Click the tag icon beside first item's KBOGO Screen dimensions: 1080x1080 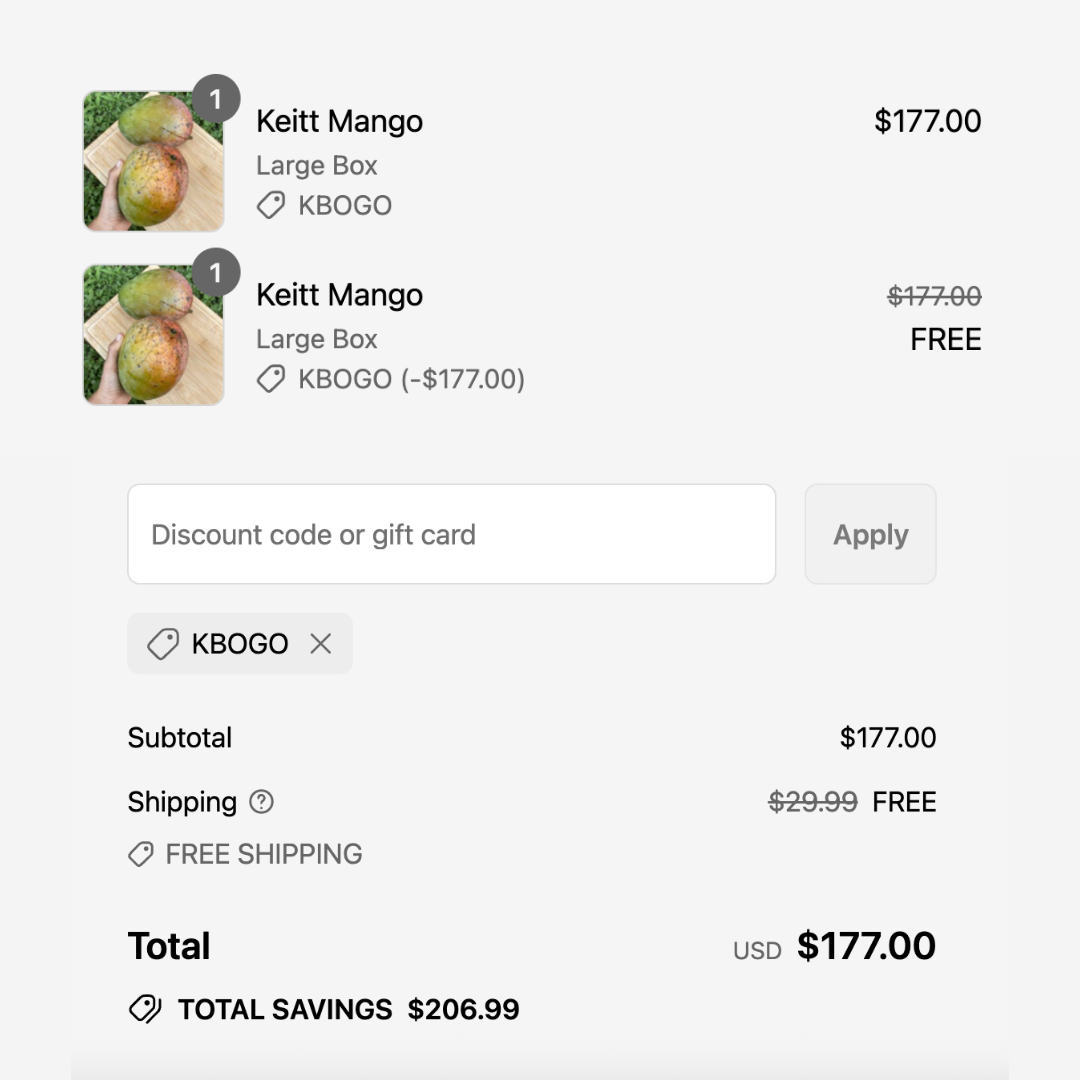tap(270, 206)
